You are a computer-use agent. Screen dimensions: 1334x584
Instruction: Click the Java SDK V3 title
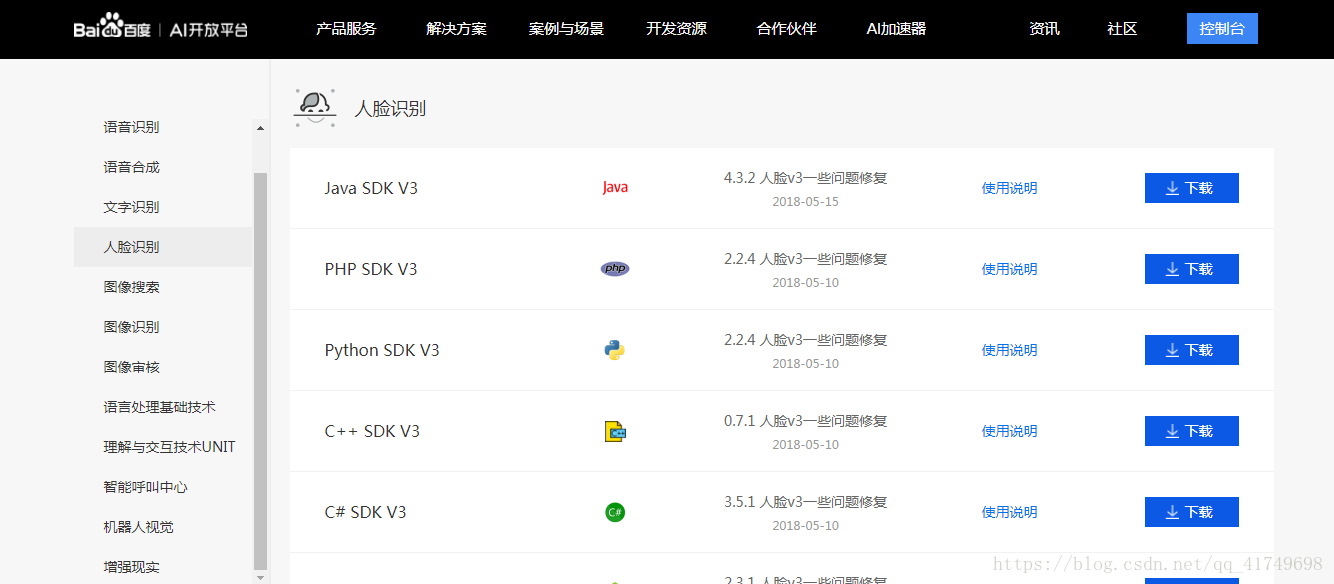pos(371,188)
